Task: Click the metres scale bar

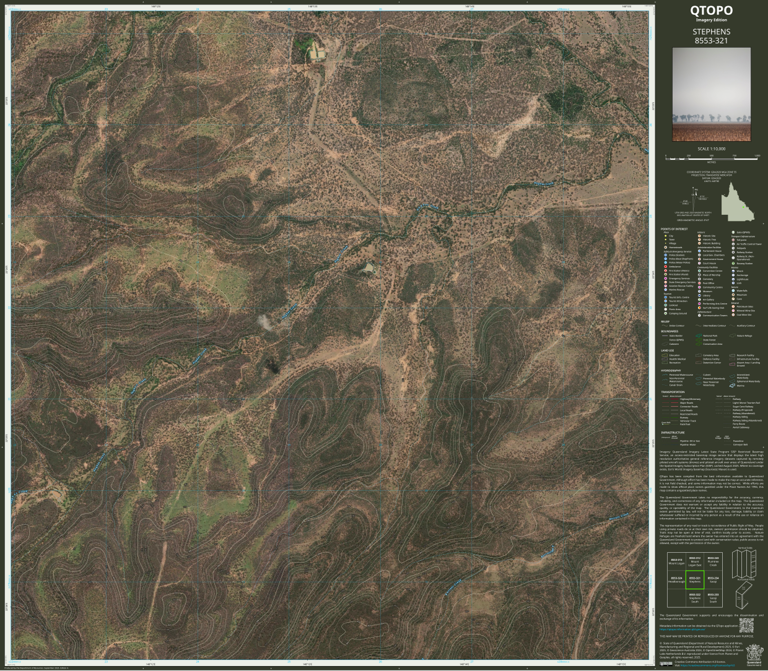Action: pos(712,158)
